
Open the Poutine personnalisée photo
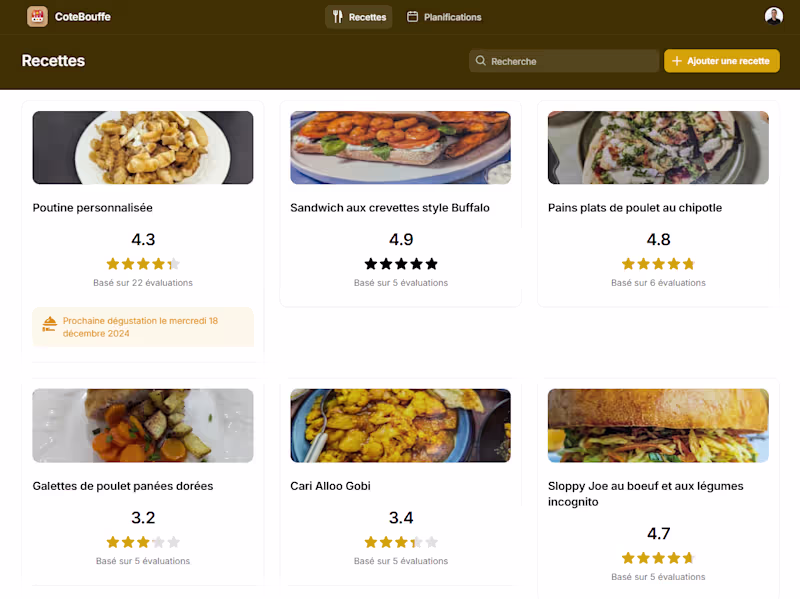coord(143,148)
